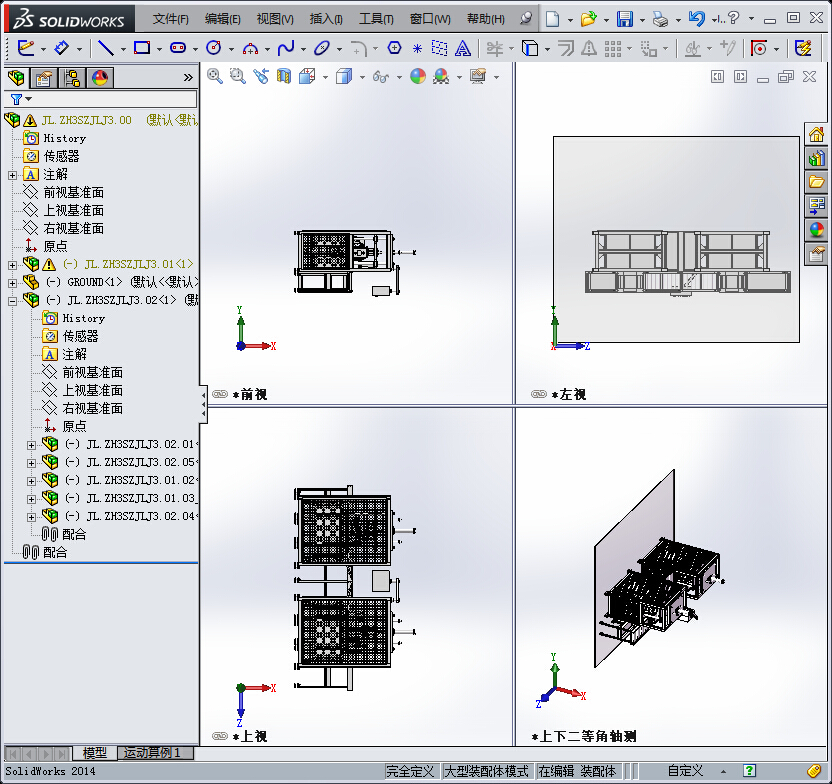Expand the 注解 tree node
The width and height of the screenshot is (832, 784).
click(x=12, y=175)
